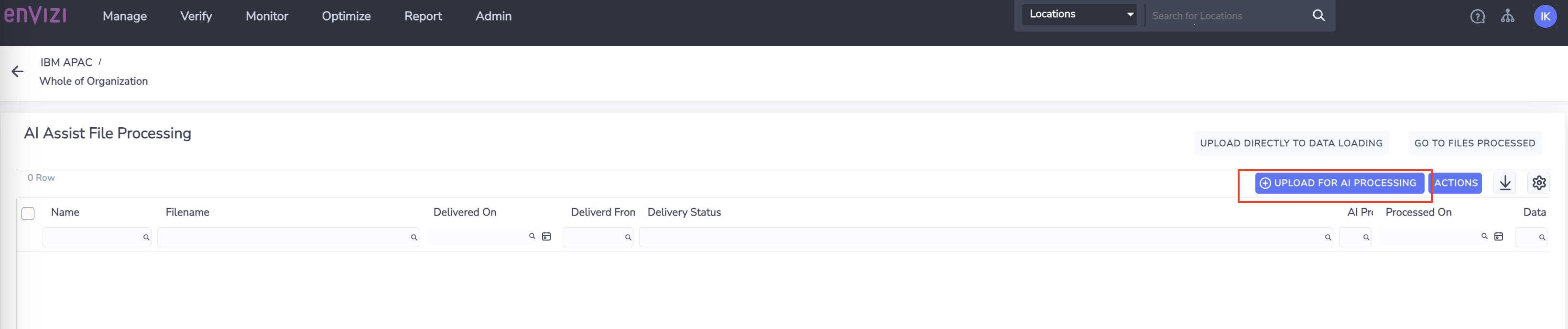The image size is (1568, 329).
Task: Open the grid settings gear icon
Action: click(x=1539, y=183)
